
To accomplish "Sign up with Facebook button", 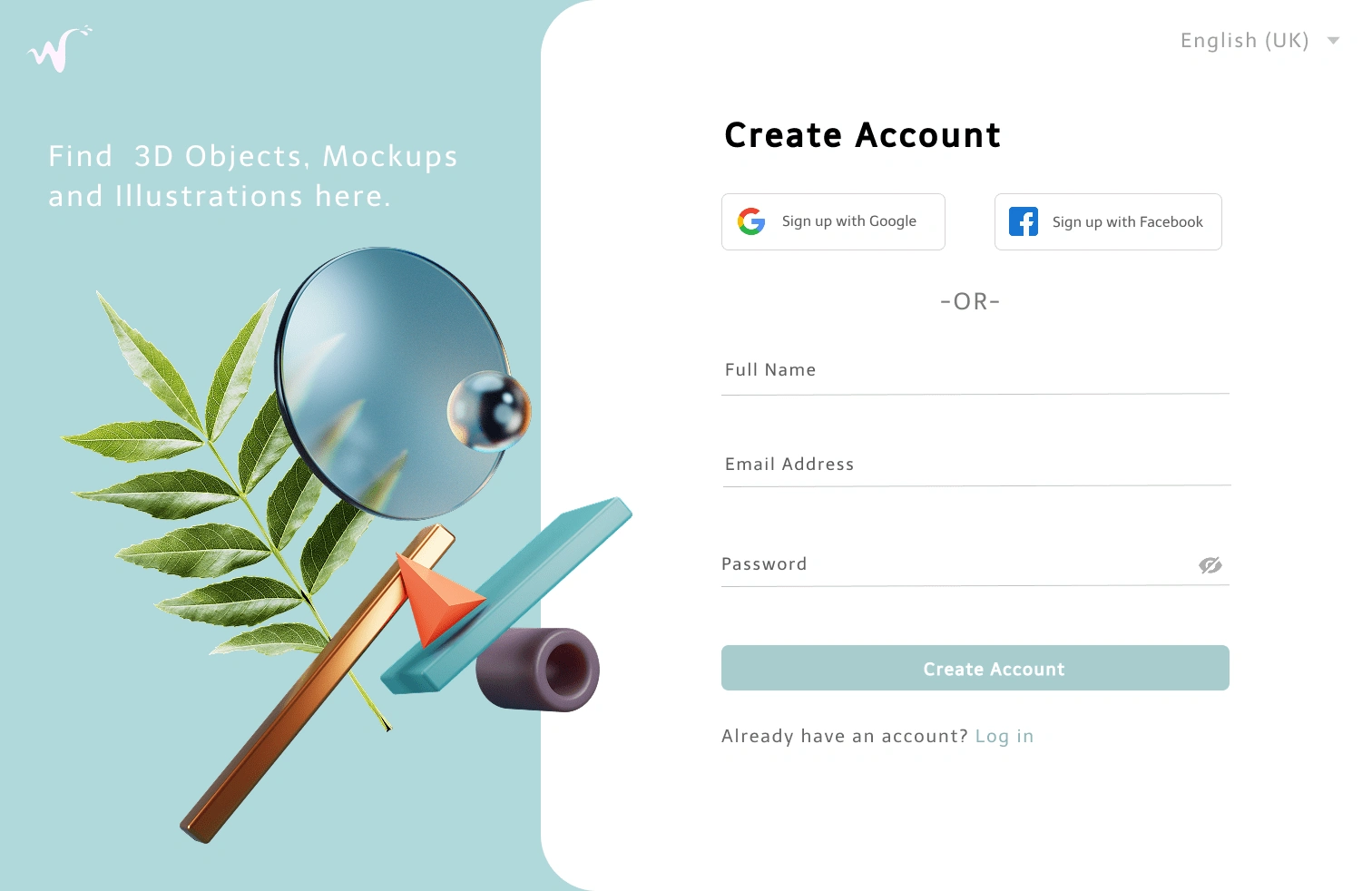I will click(1108, 221).
